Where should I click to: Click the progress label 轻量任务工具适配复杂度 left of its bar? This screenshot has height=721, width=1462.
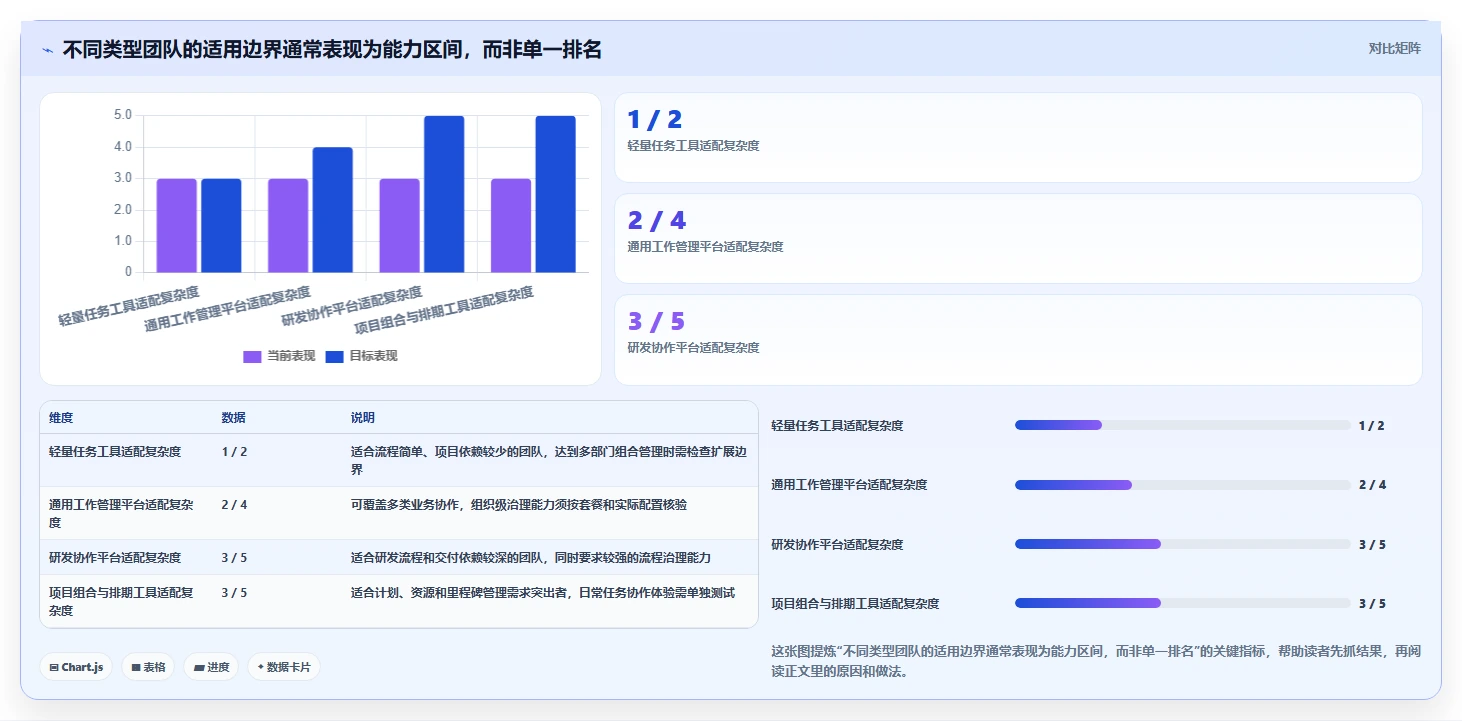coord(837,426)
